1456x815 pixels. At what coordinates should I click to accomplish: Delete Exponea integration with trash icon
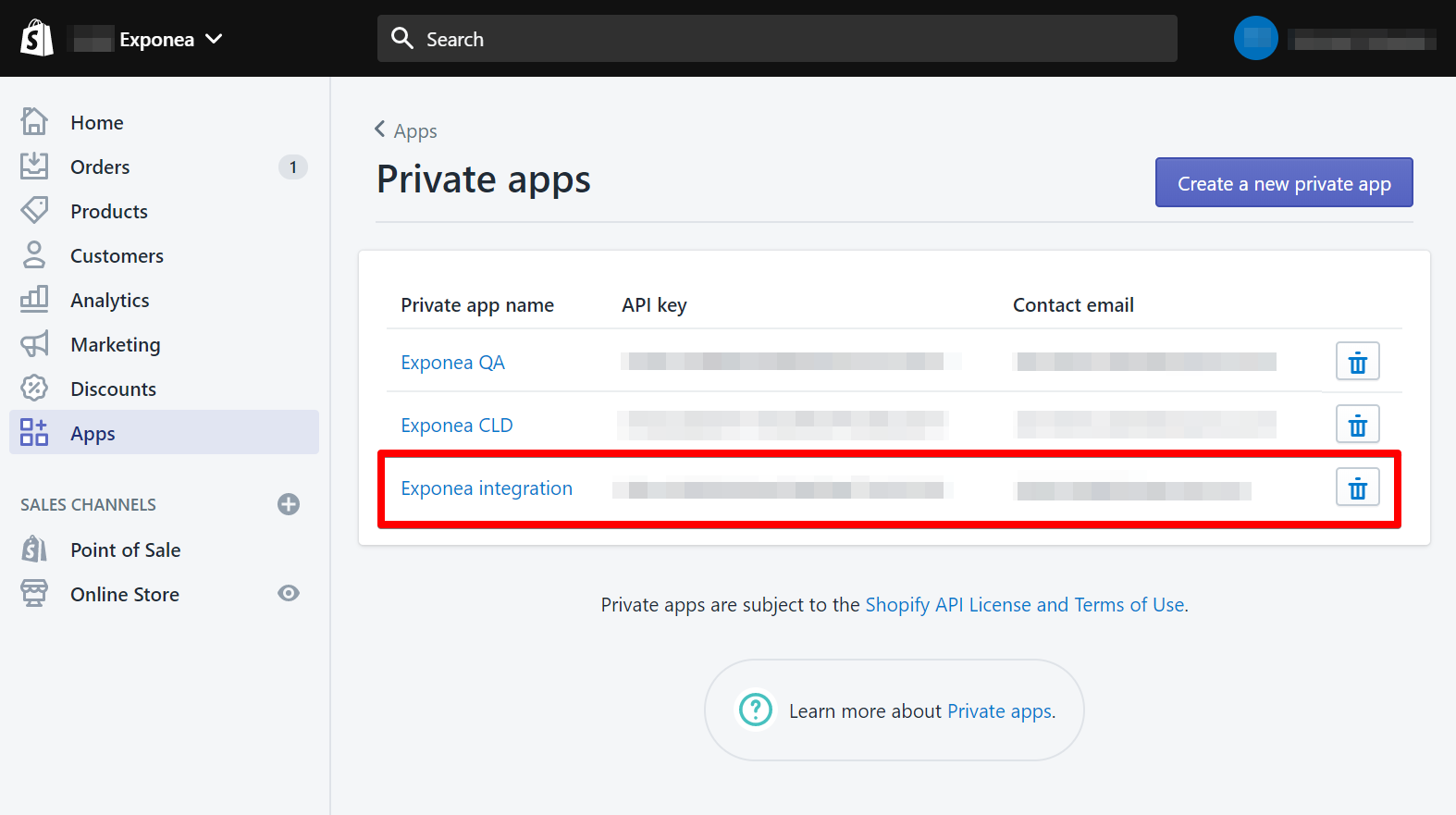pyautogui.click(x=1358, y=488)
